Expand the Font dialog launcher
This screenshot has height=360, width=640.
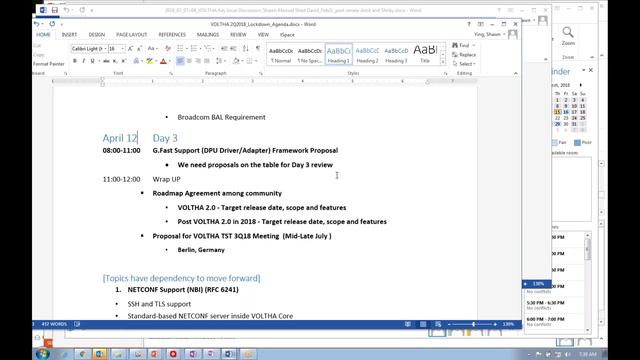(171, 73)
